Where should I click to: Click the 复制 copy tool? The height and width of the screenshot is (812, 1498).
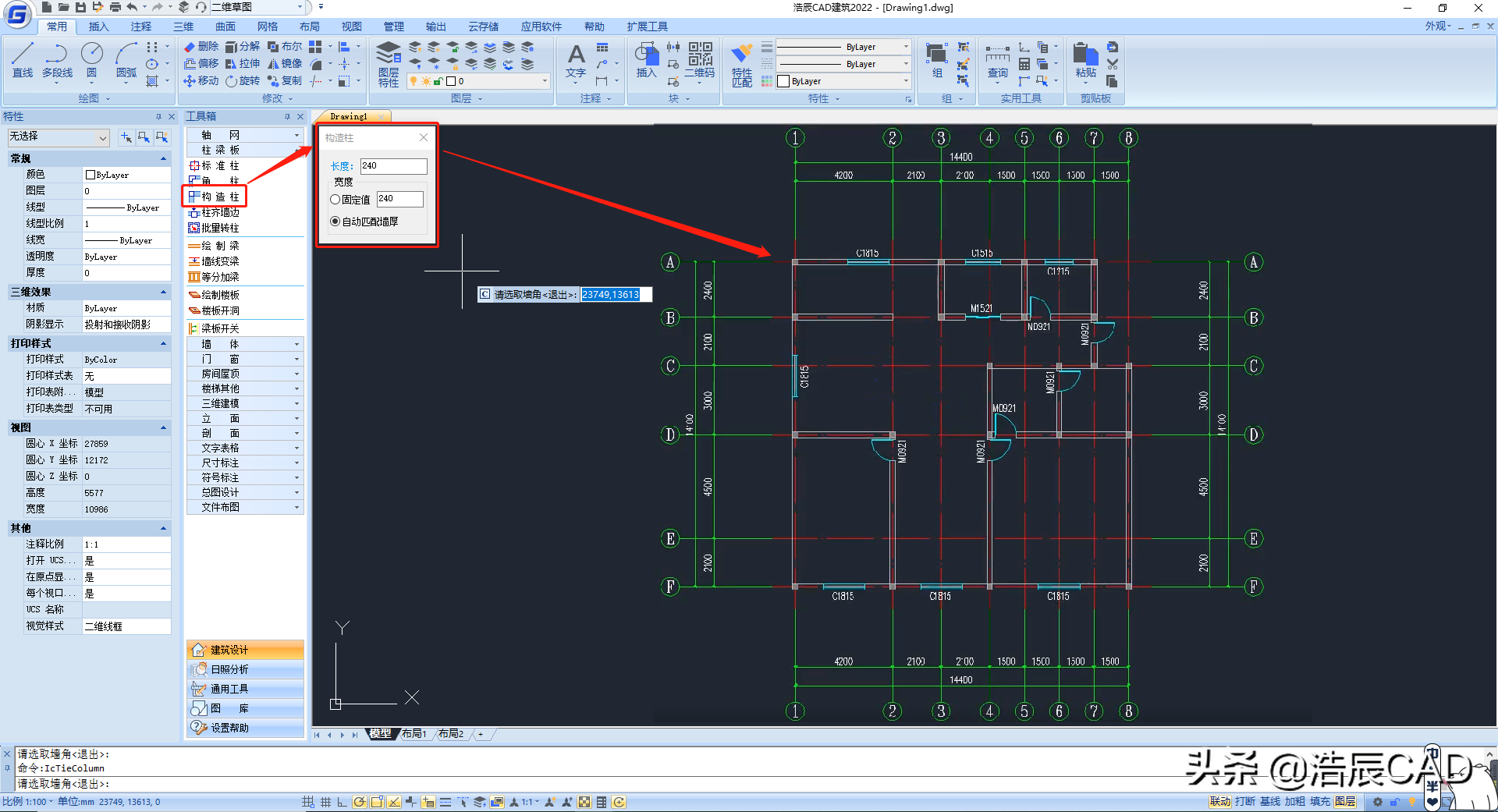tap(285, 81)
